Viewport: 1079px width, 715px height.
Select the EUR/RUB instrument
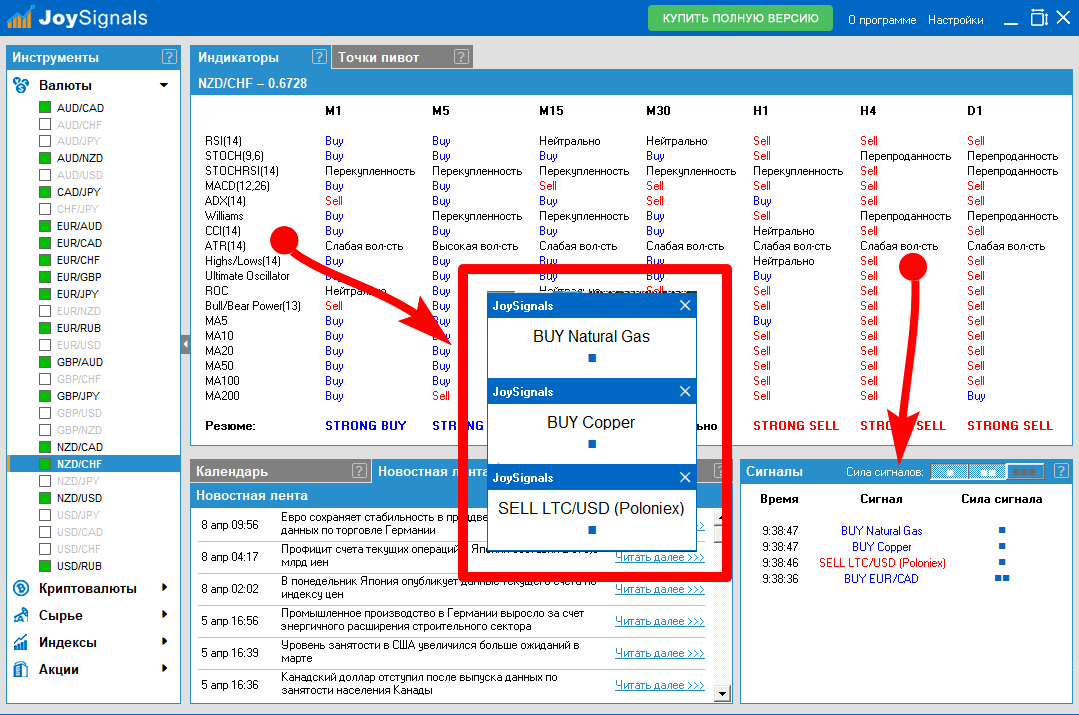coord(78,328)
